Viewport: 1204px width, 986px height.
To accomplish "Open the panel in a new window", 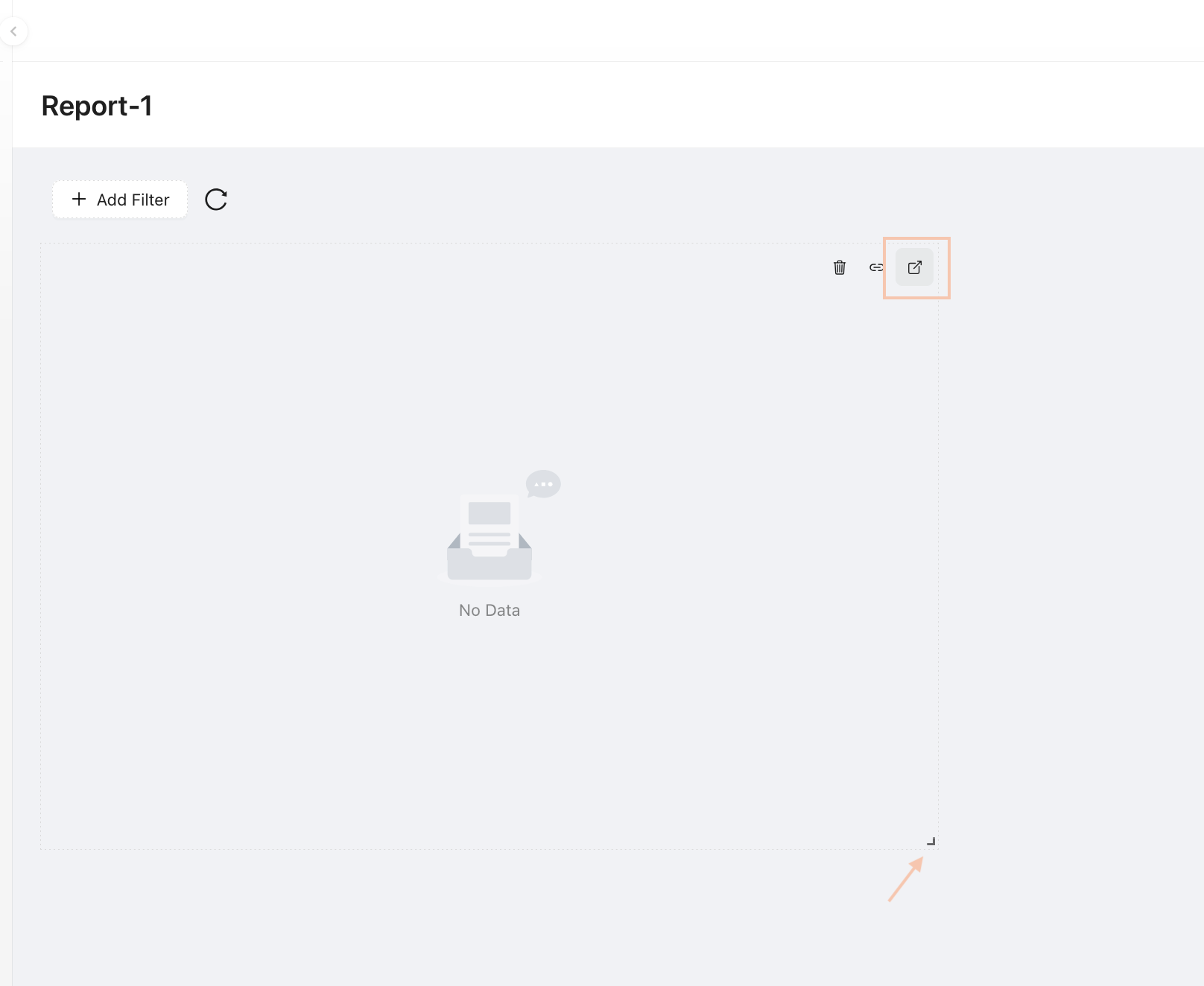I will [915, 267].
